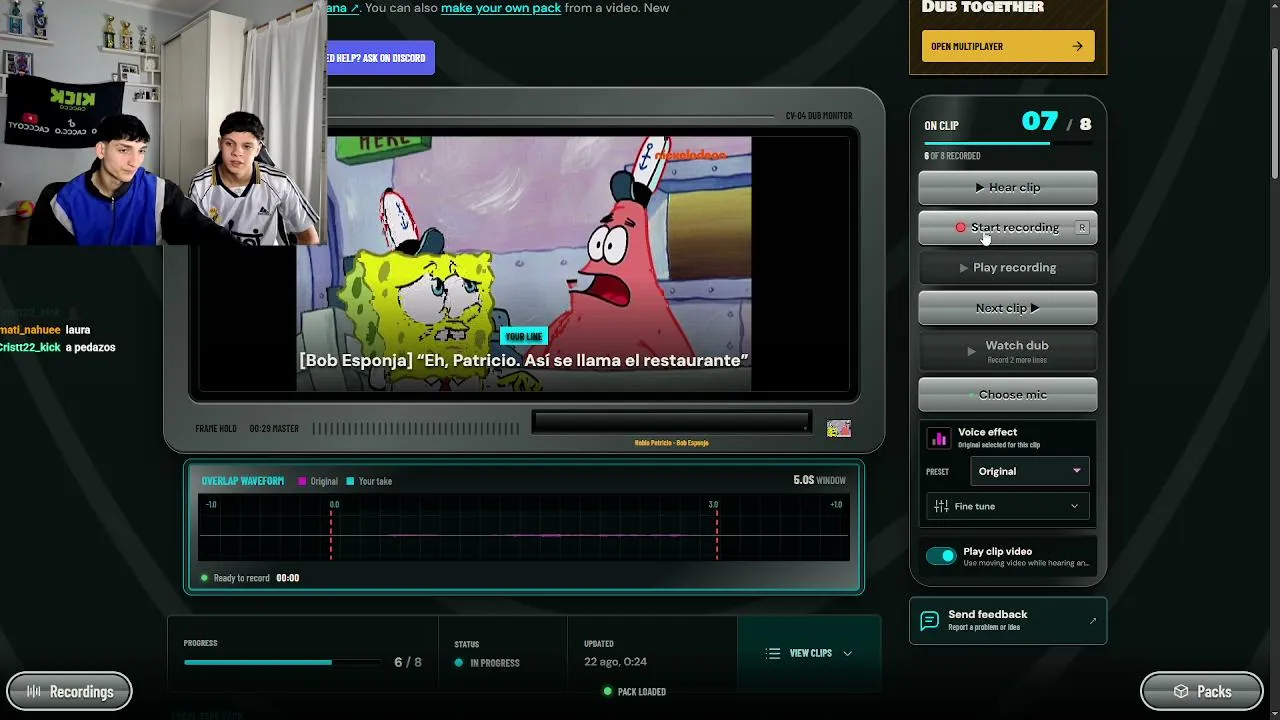Image resolution: width=1280 pixels, height=720 pixels.
Task: Click the SpongeBob video frame in the monitor
Action: (x=524, y=263)
